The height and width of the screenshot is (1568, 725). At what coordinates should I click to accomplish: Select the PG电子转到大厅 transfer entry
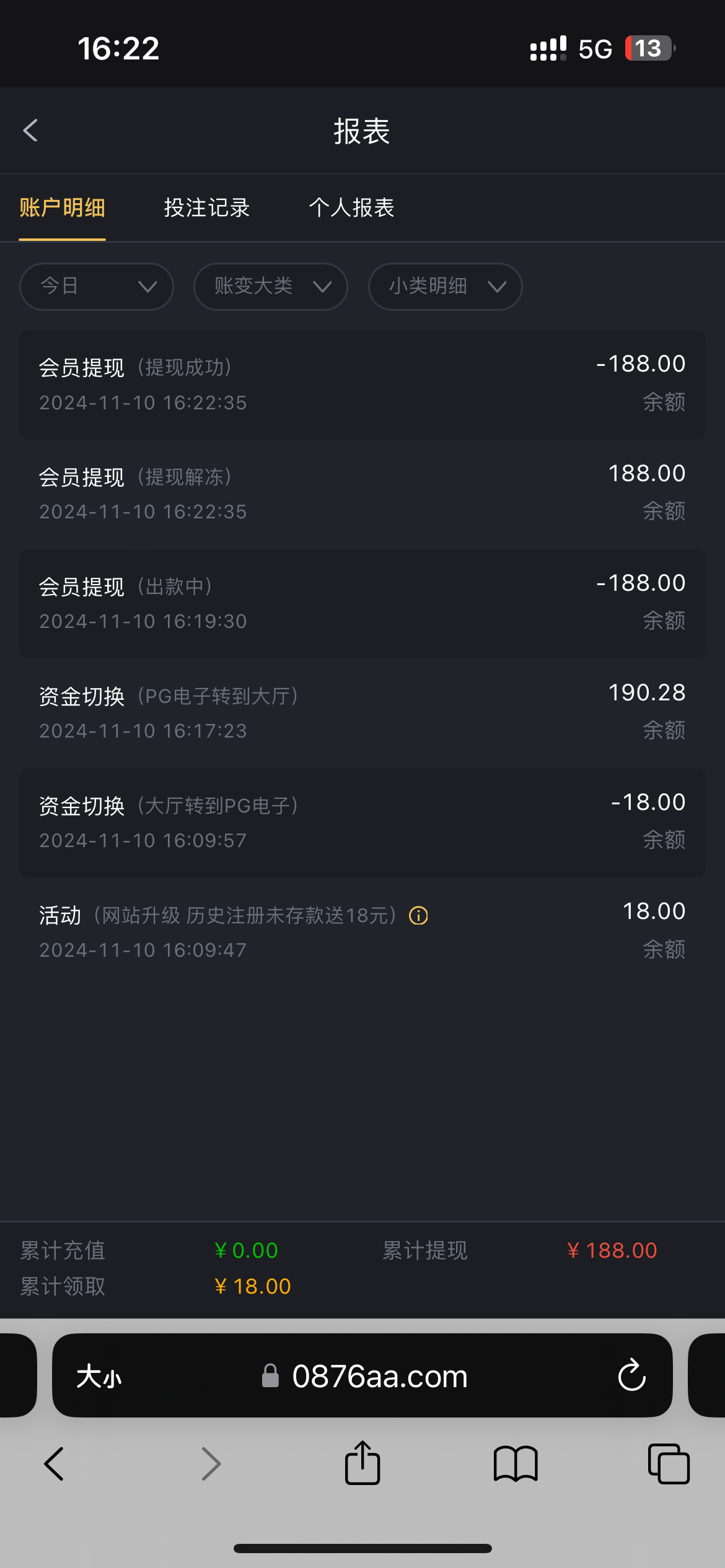coord(362,713)
